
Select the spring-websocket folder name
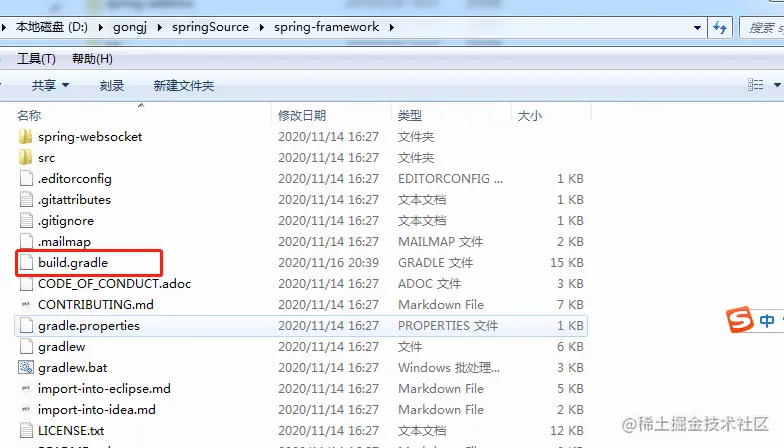click(90, 136)
